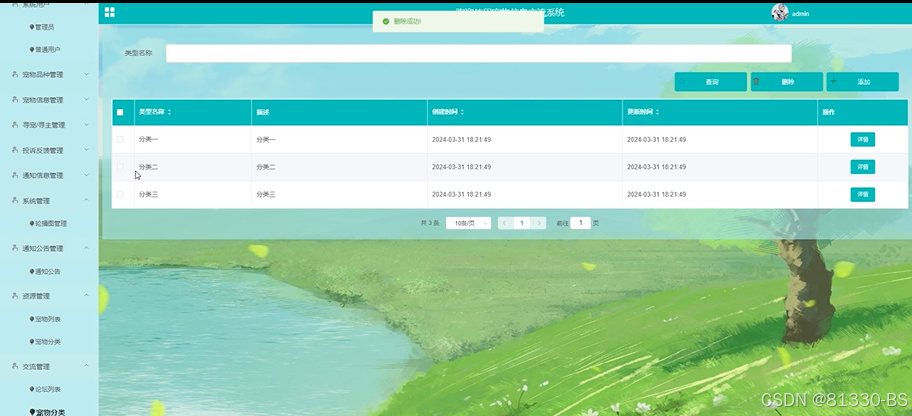Click the 描述 column header

coord(262,112)
